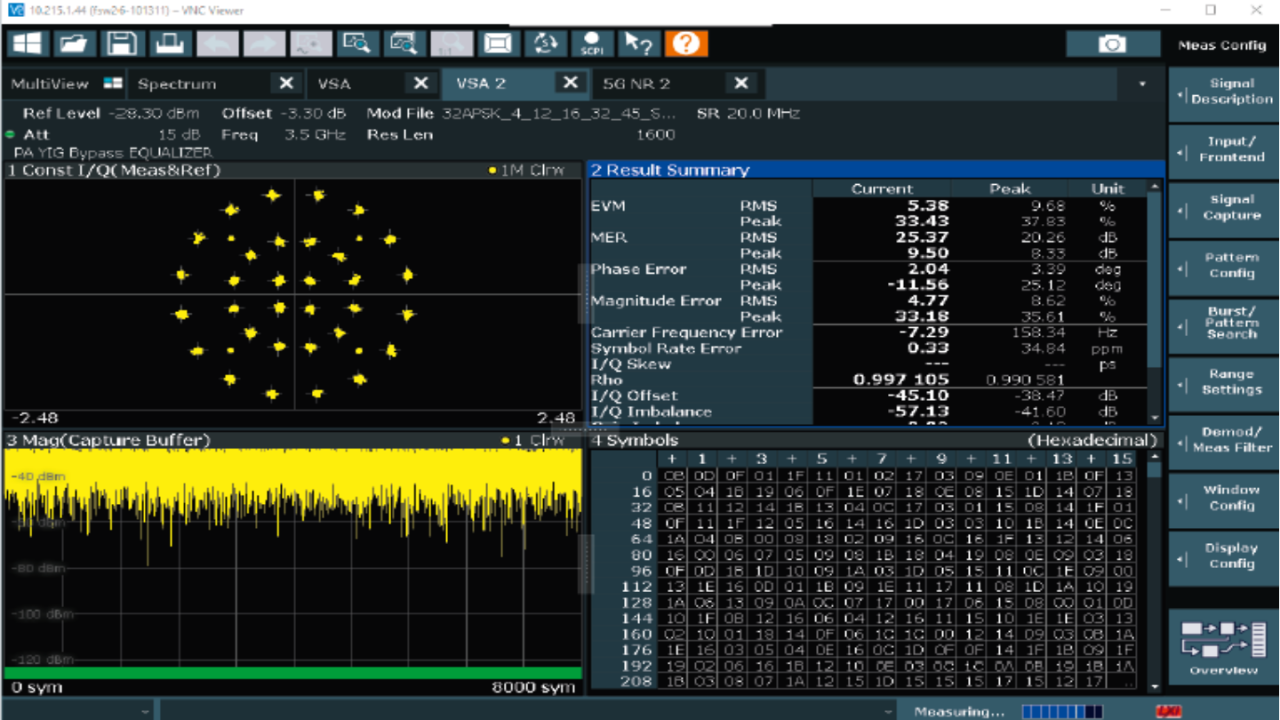Click the Windows start icon in toolbar
Viewport: 1280px width, 720px height.
[x=27, y=43]
